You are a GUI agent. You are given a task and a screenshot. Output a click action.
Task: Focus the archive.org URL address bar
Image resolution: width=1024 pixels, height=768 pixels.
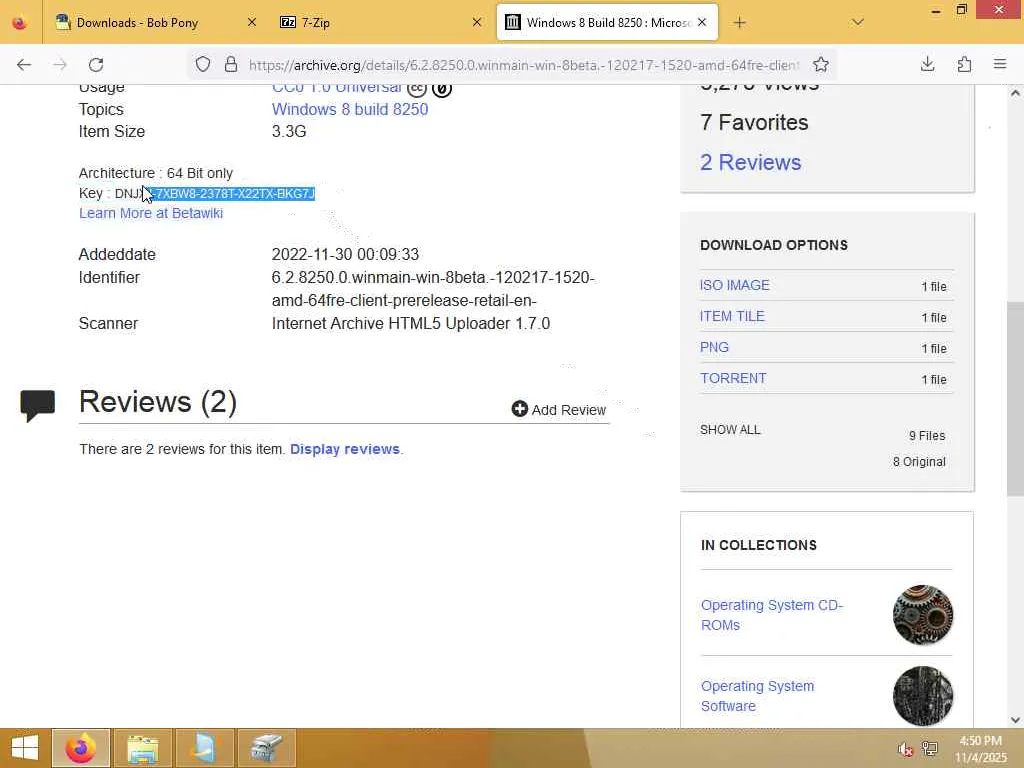pos(523,65)
